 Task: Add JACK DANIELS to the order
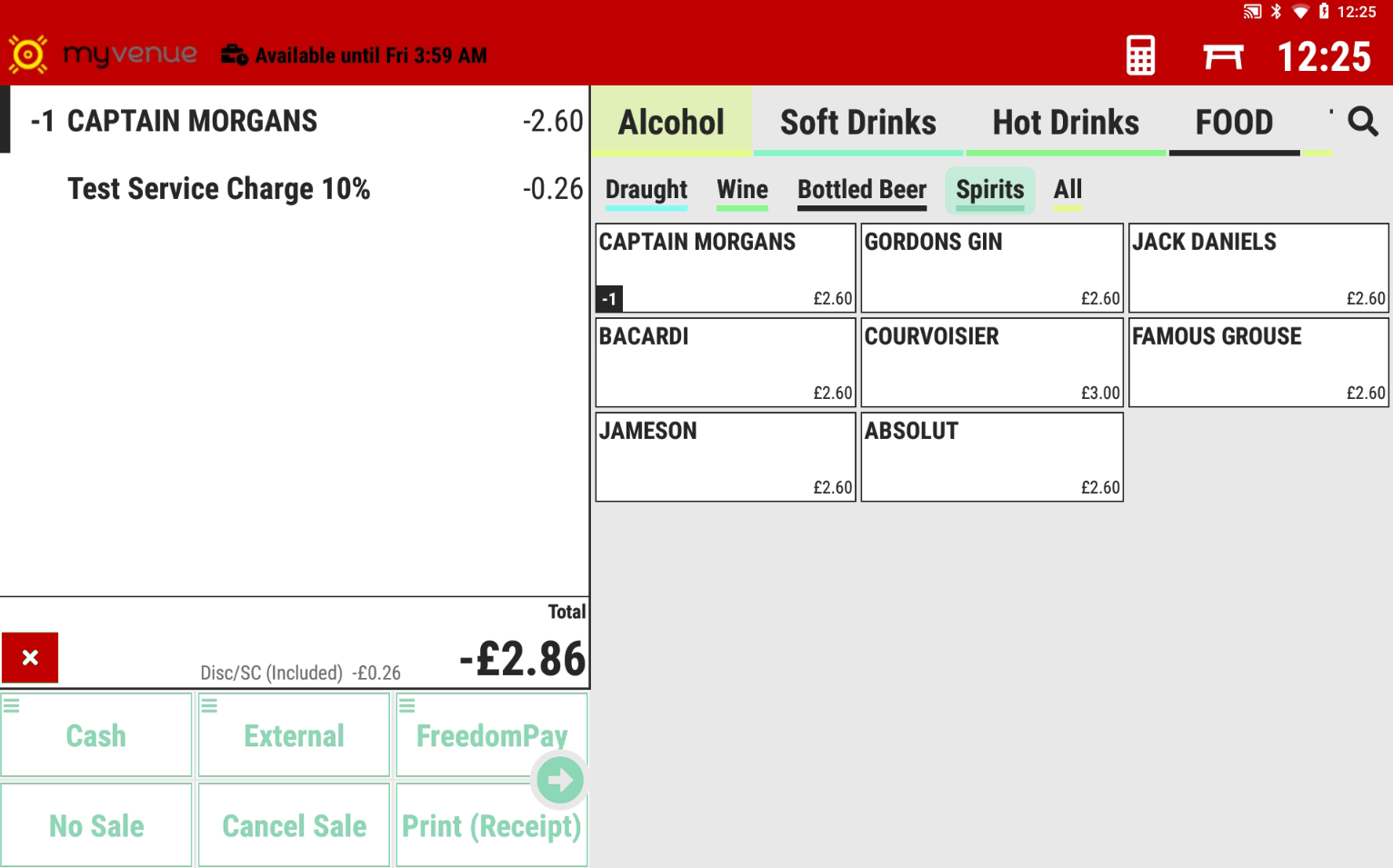pyautogui.click(x=1258, y=267)
